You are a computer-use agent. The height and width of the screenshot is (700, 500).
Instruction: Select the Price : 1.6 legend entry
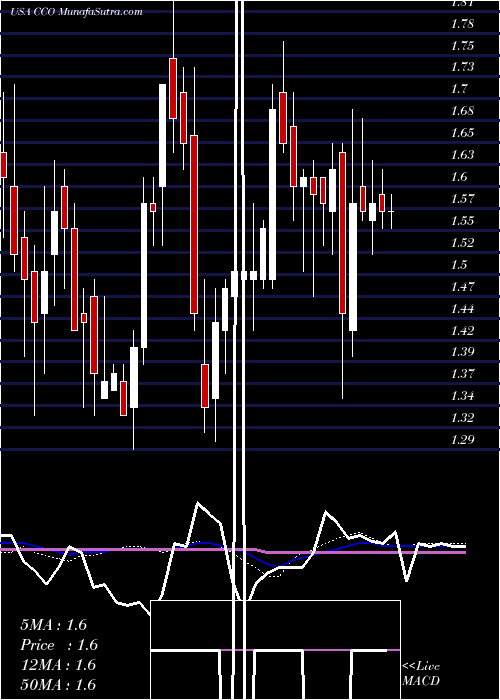tap(59, 645)
